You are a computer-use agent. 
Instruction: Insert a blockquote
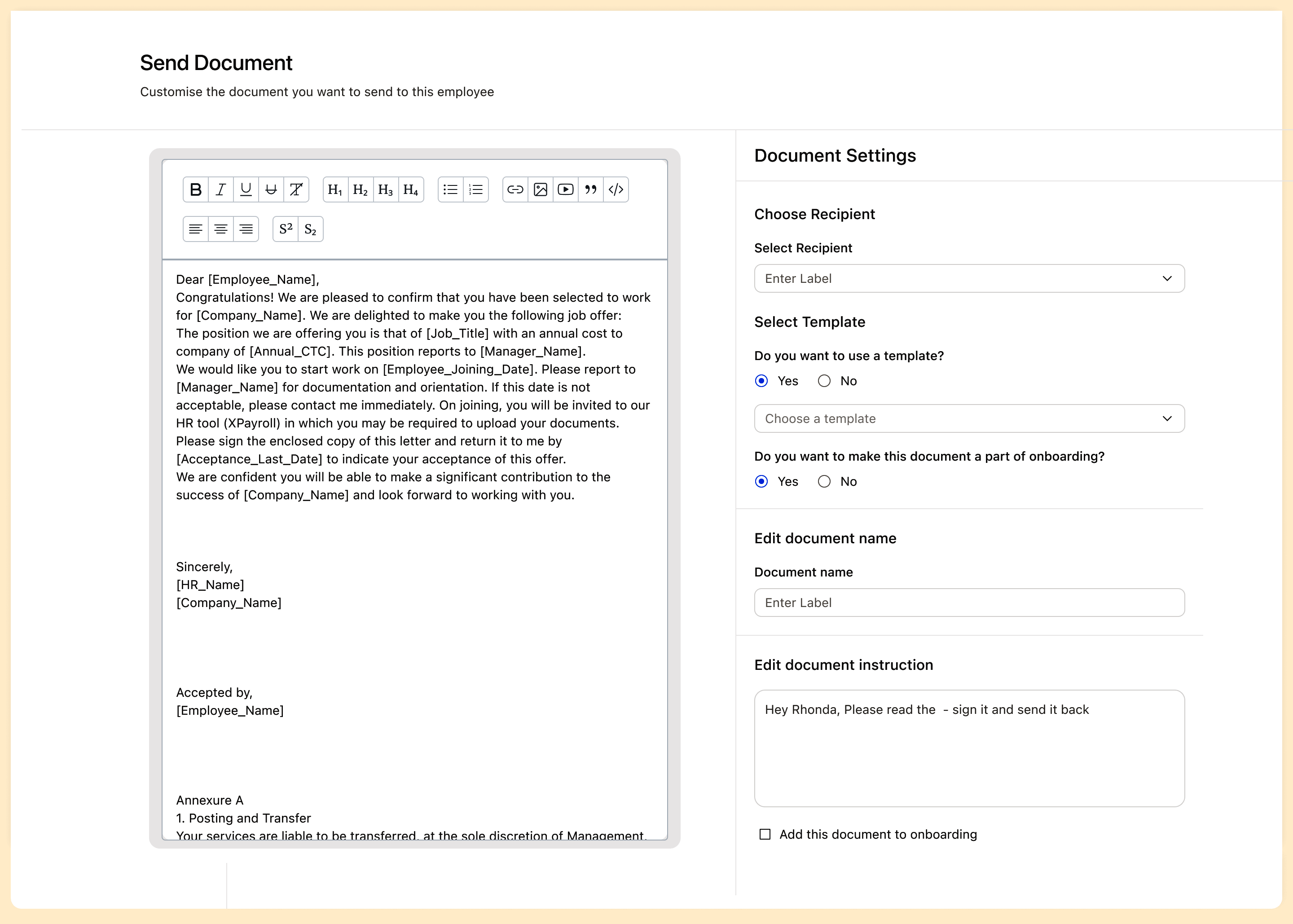(591, 189)
